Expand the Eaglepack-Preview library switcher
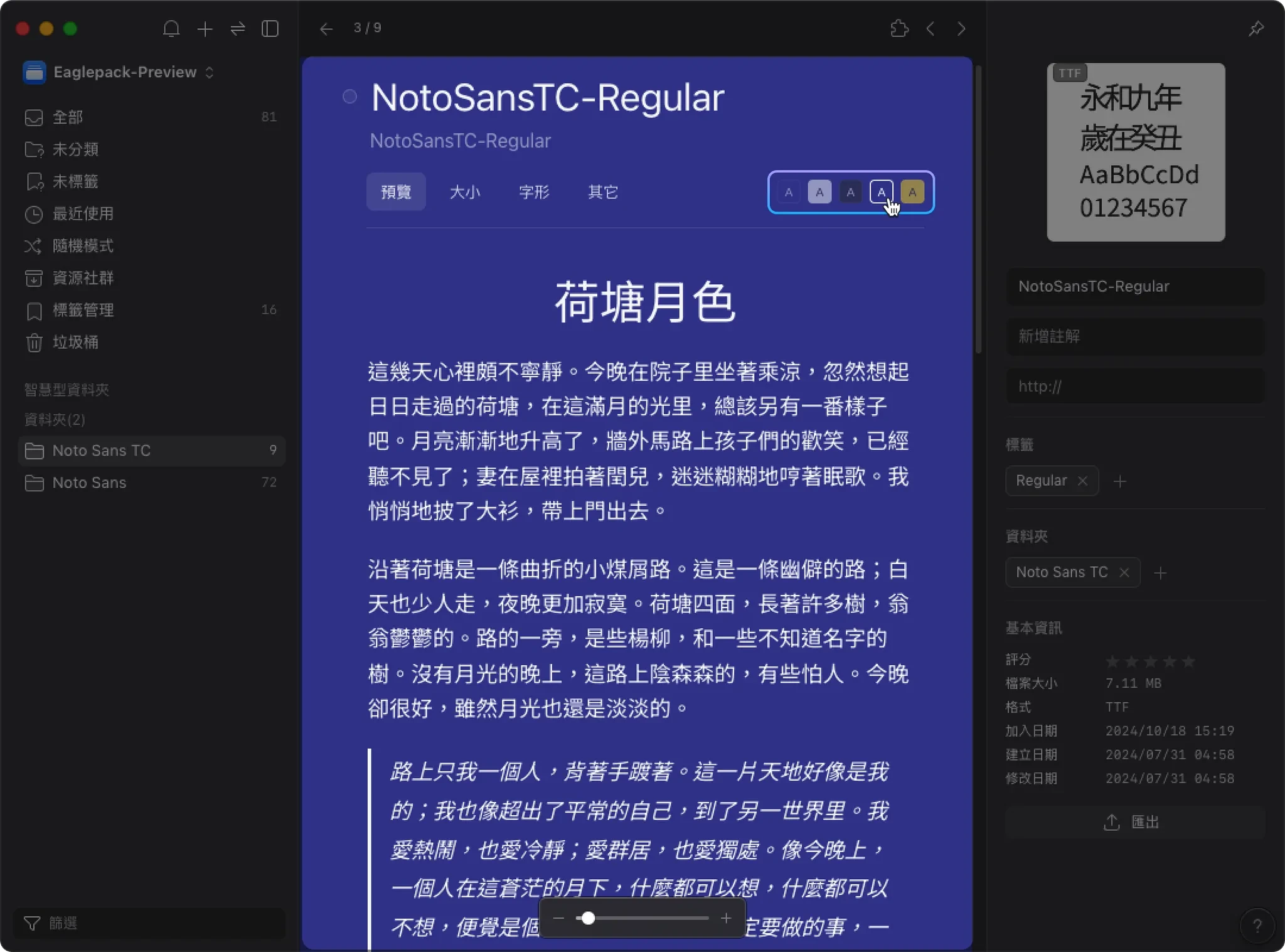Viewport: 1285px width, 952px height. click(119, 72)
